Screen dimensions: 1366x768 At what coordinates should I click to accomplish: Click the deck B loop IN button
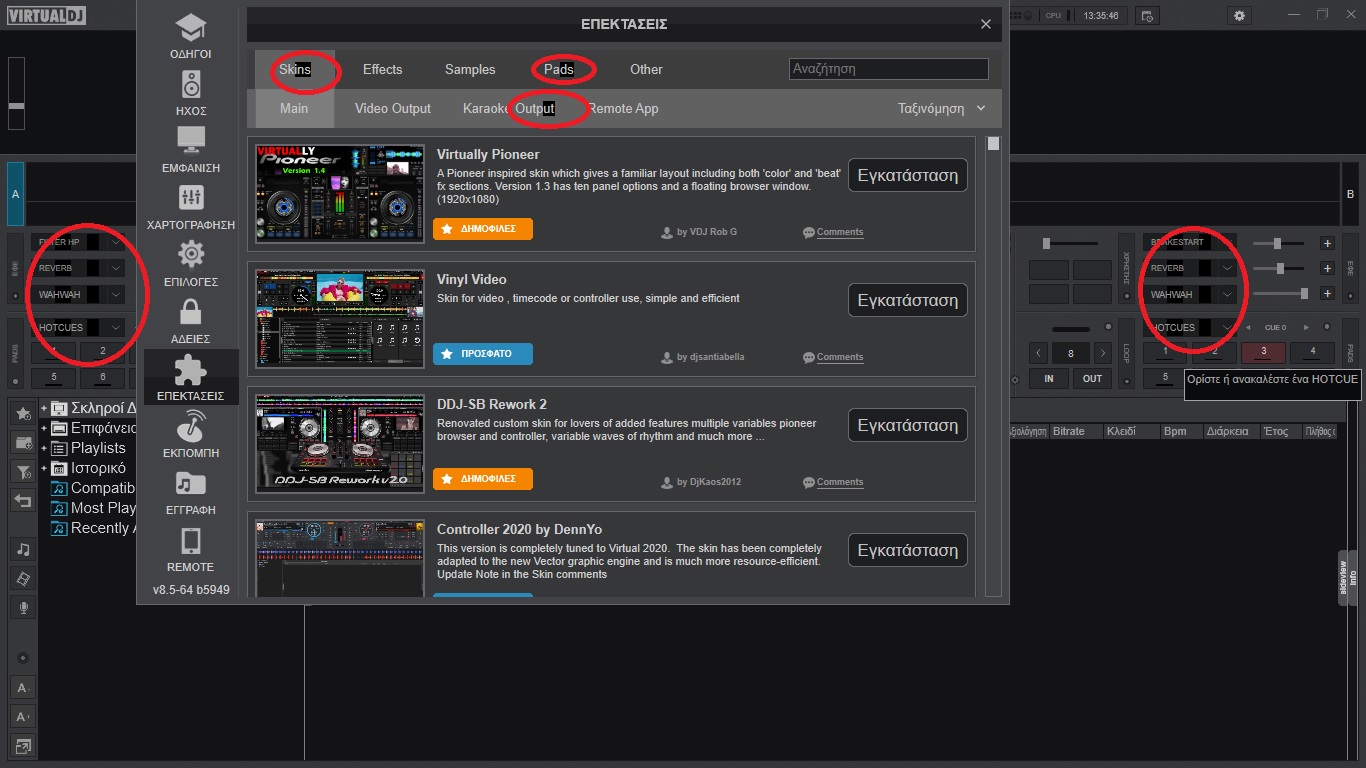(1049, 379)
